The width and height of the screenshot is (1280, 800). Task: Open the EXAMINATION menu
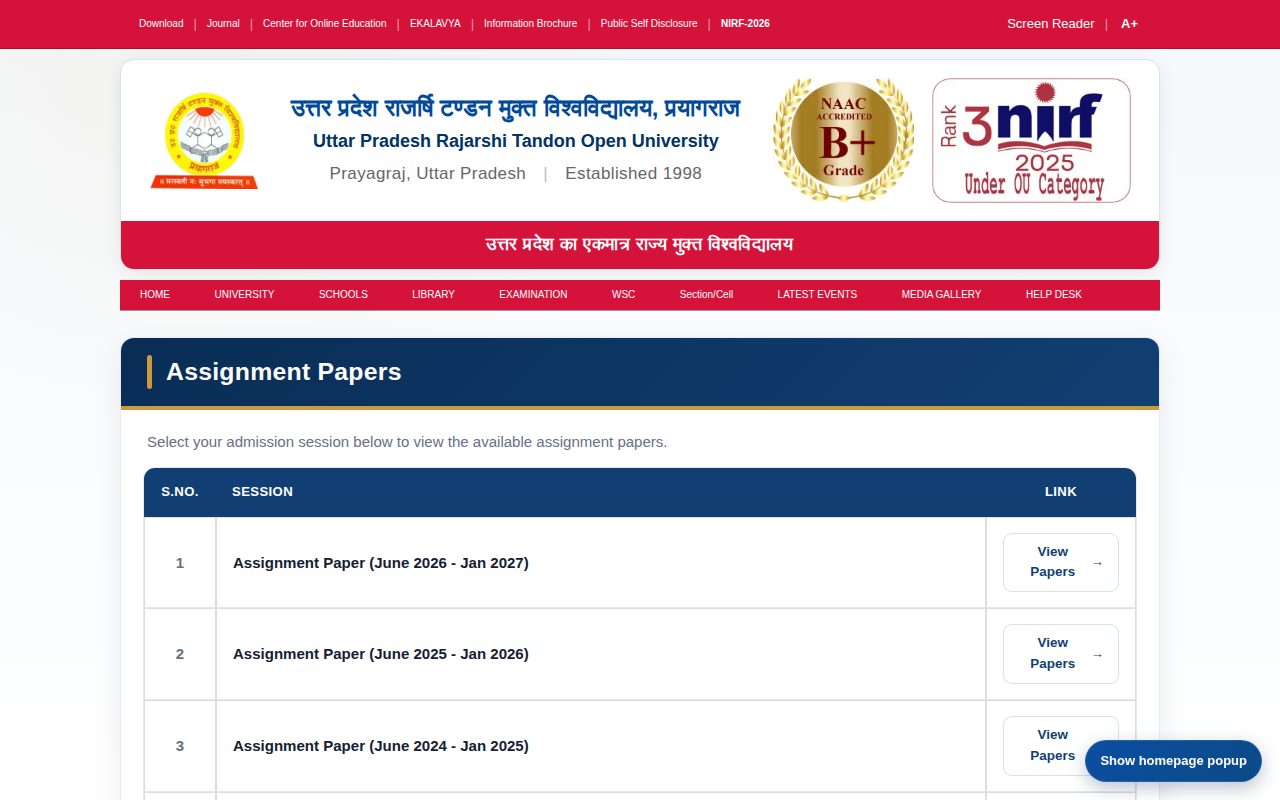[x=533, y=294]
